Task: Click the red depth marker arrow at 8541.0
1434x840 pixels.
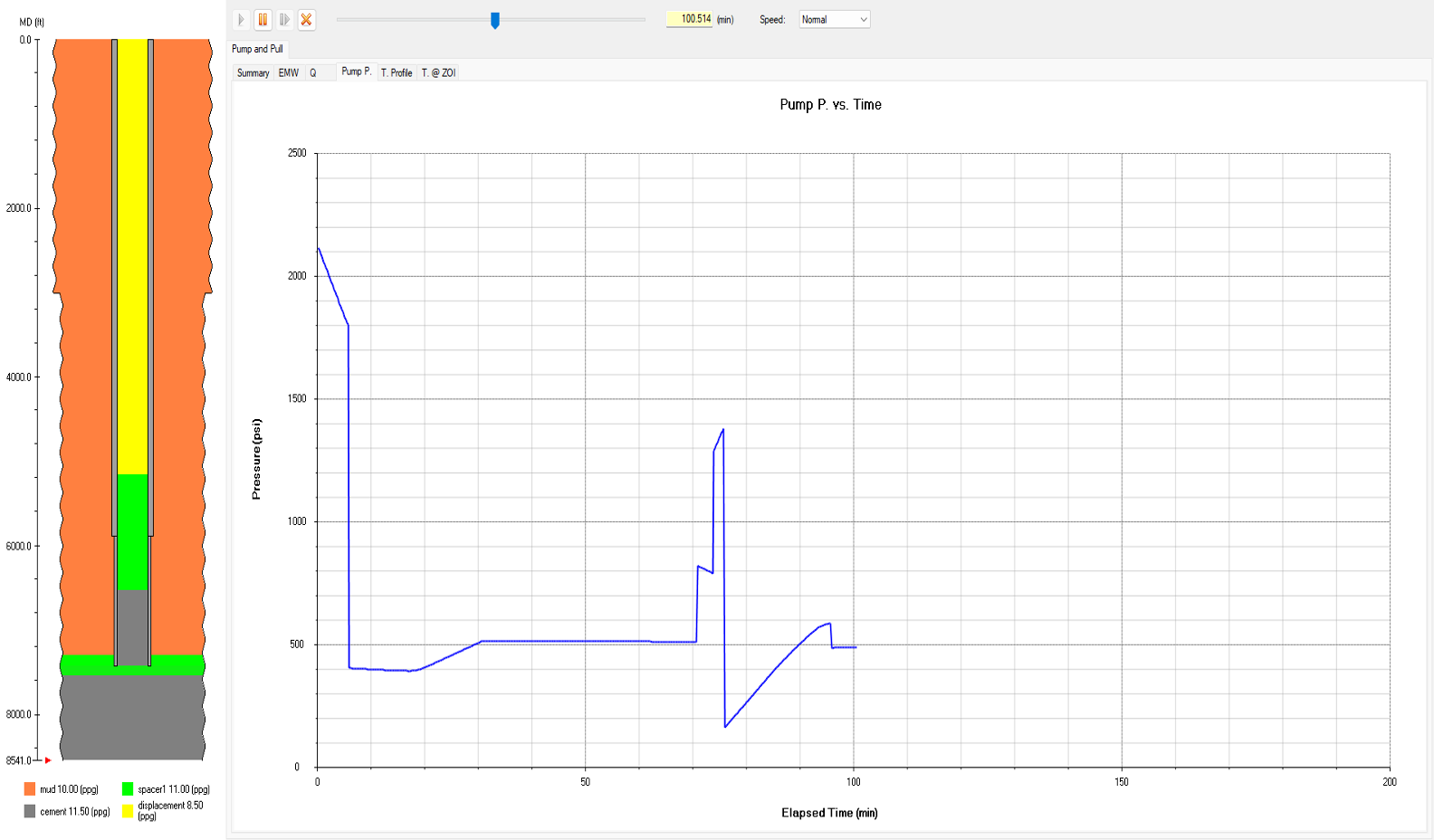Action: pyautogui.click(x=48, y=760)
